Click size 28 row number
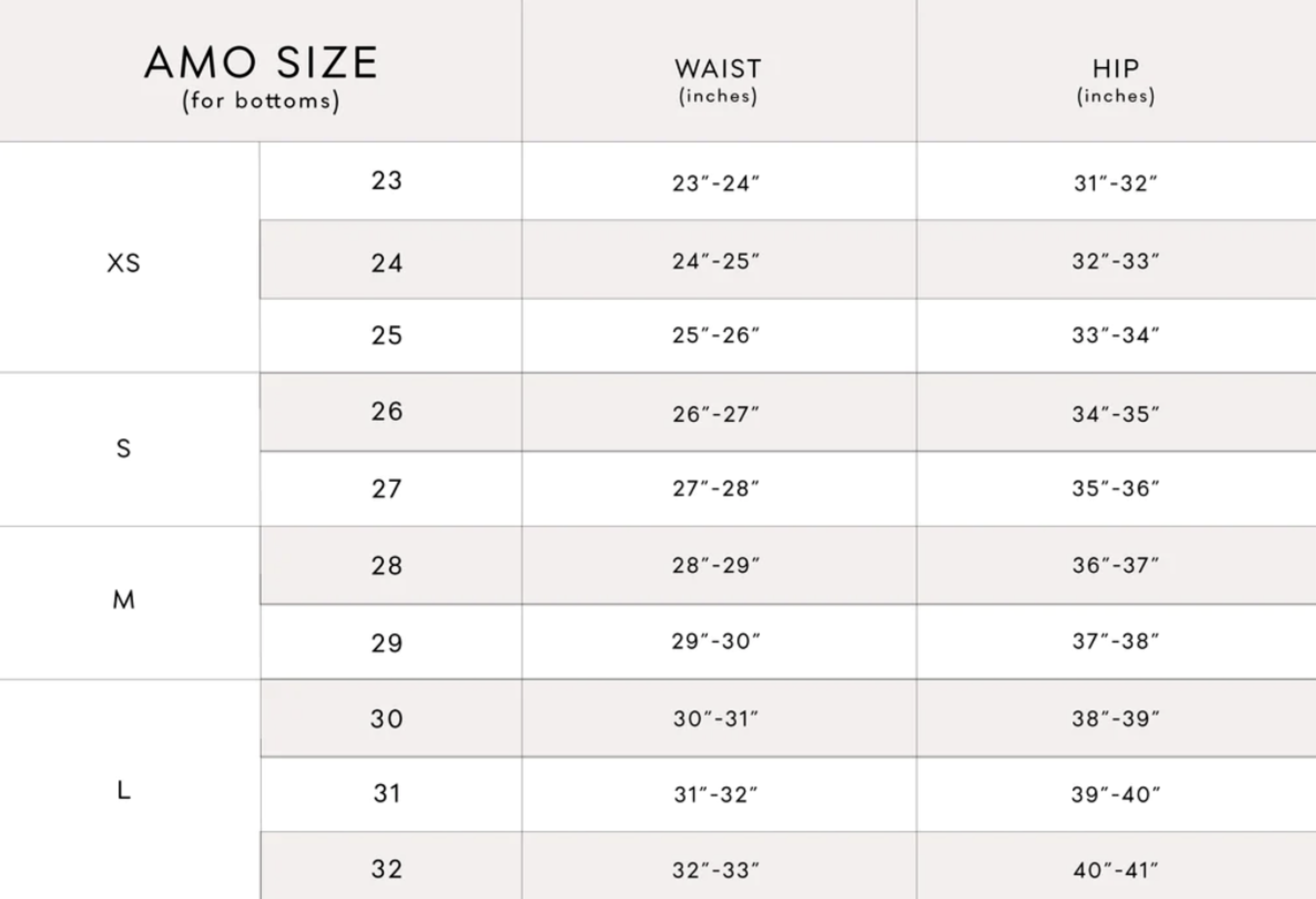The width and height of the screenshot is (1316, 899). pyautogui.click(x=387, y=566)
